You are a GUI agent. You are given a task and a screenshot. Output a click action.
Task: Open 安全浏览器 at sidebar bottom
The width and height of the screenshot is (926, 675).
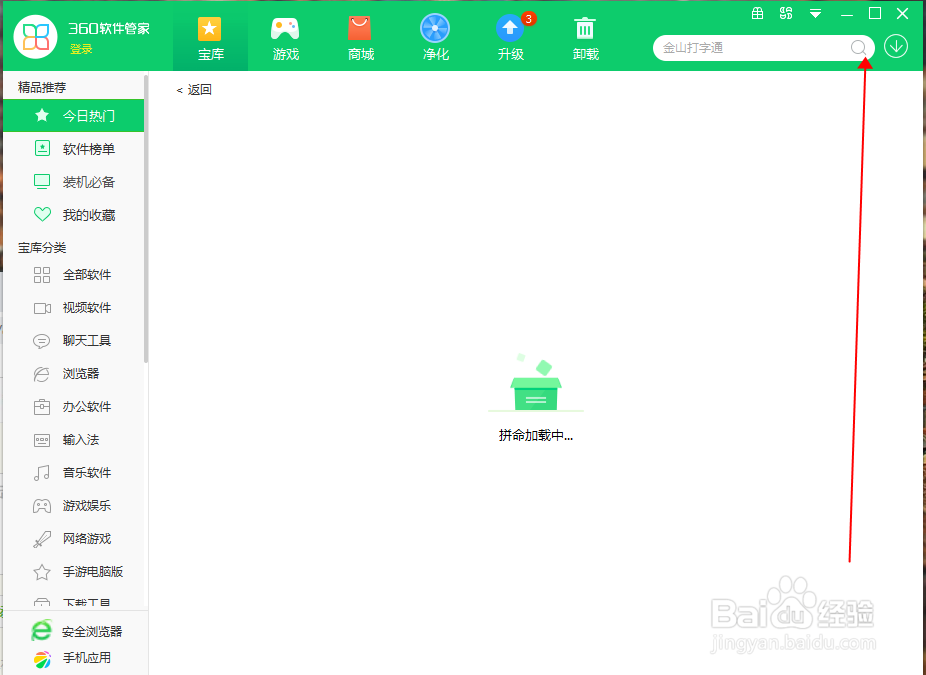click(77, 631)
